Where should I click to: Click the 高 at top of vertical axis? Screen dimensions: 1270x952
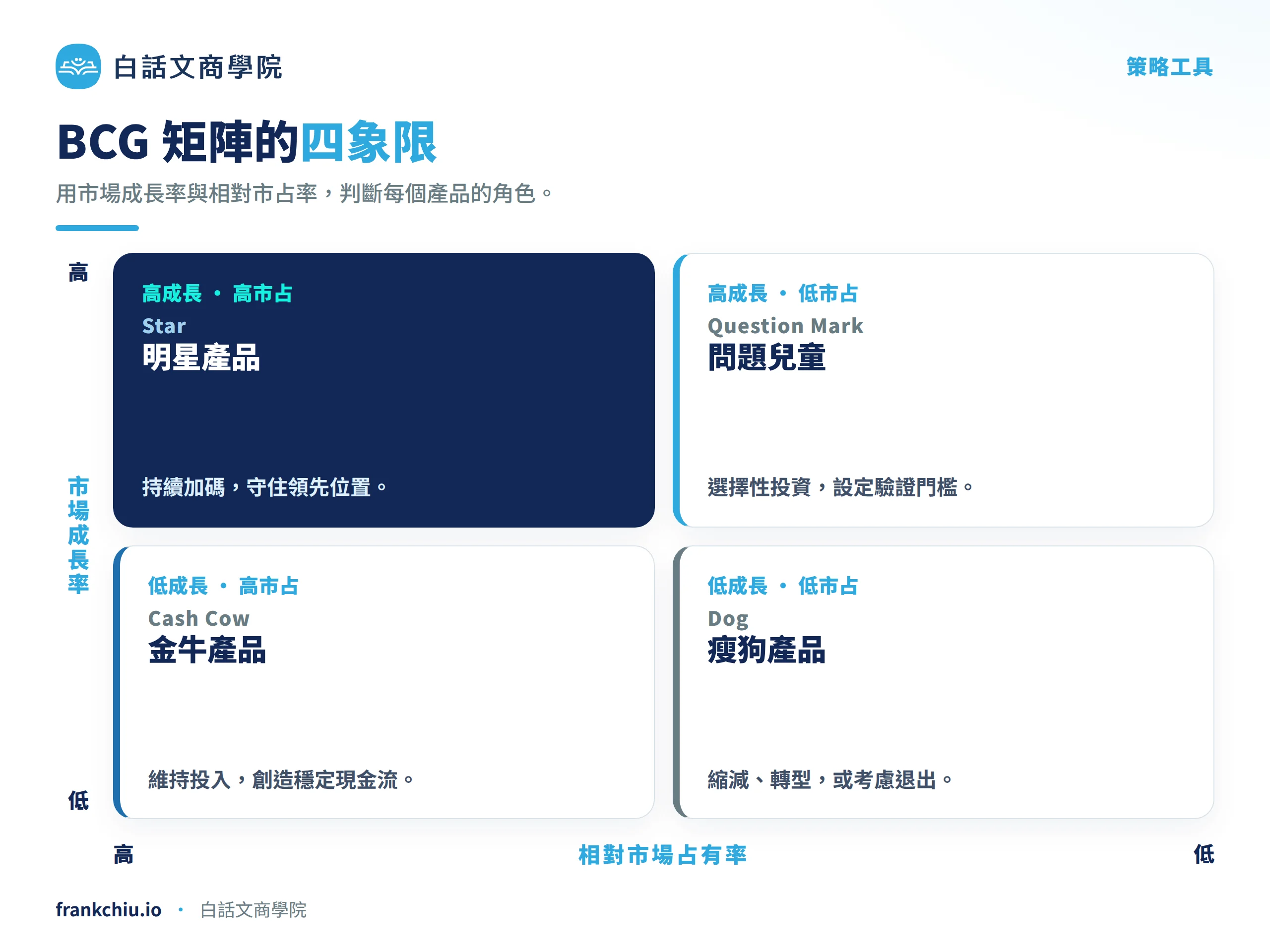pyautogui.click(x=79, y=273)
